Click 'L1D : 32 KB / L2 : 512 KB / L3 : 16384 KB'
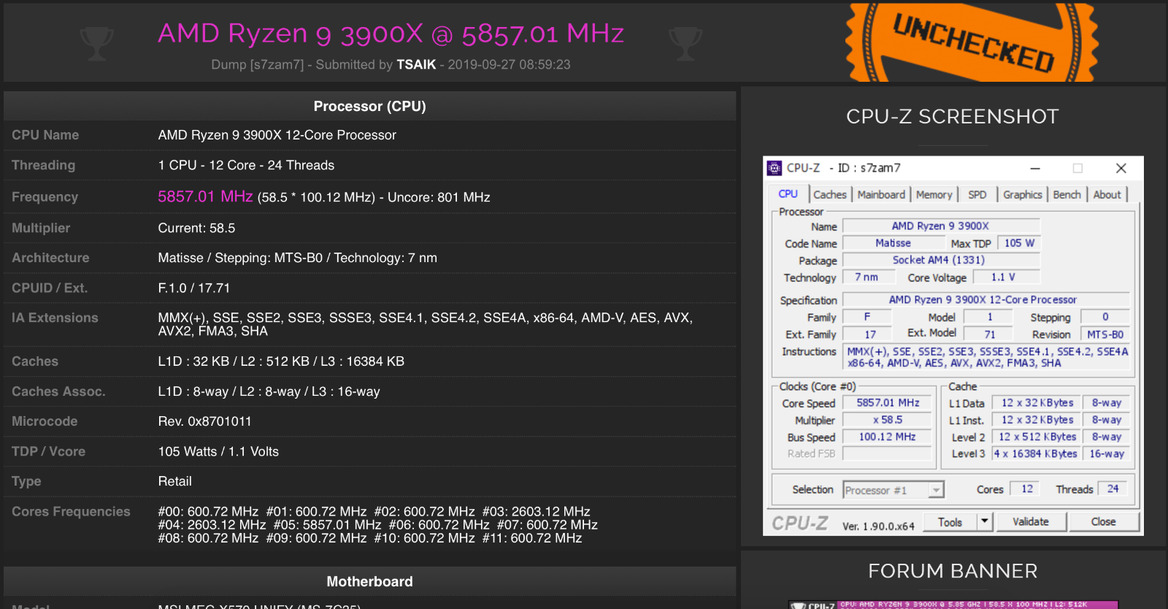Viewport: 1168px width, 609px height. [x=281, y=362]
